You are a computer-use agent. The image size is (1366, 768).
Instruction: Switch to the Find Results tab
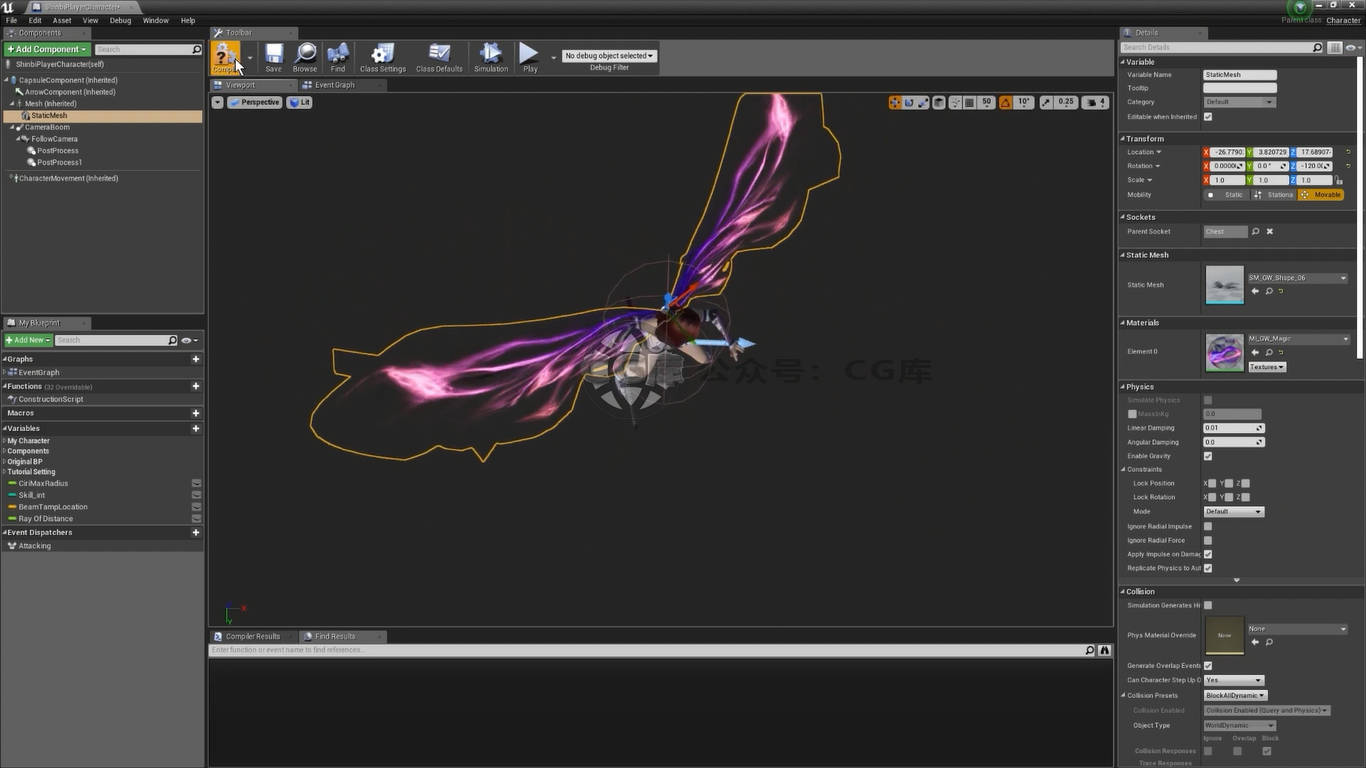click(335, 636)
